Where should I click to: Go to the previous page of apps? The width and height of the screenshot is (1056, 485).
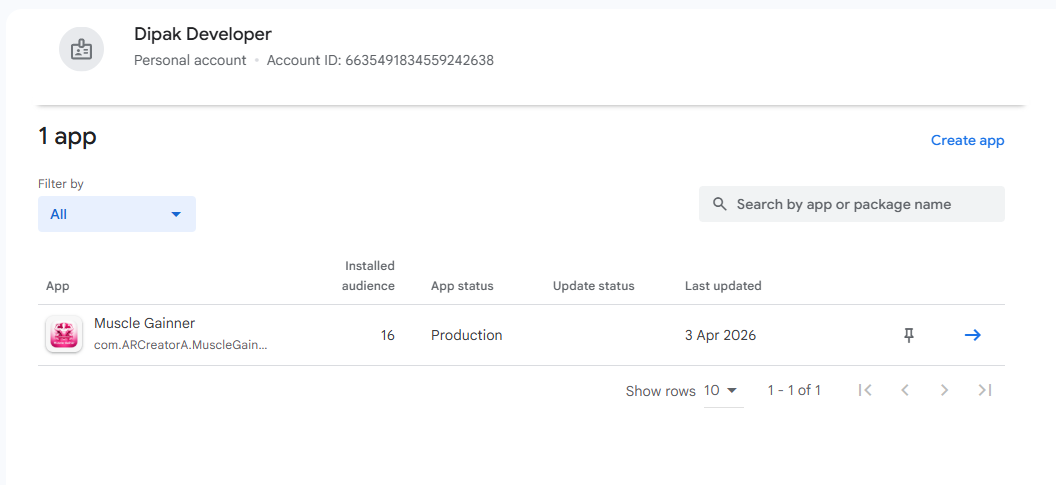(905, 390)
